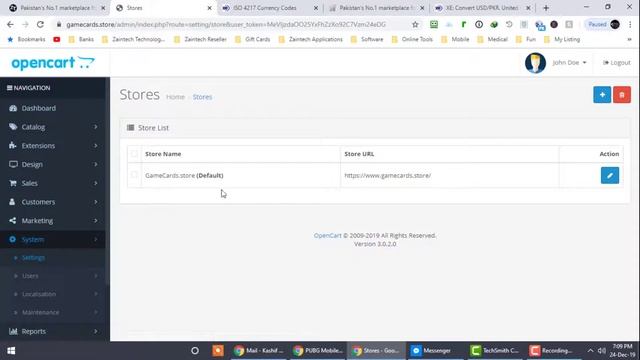Expand the Marketing menu
The height and width of the screenshot is (360, 640).
point(53,221)
